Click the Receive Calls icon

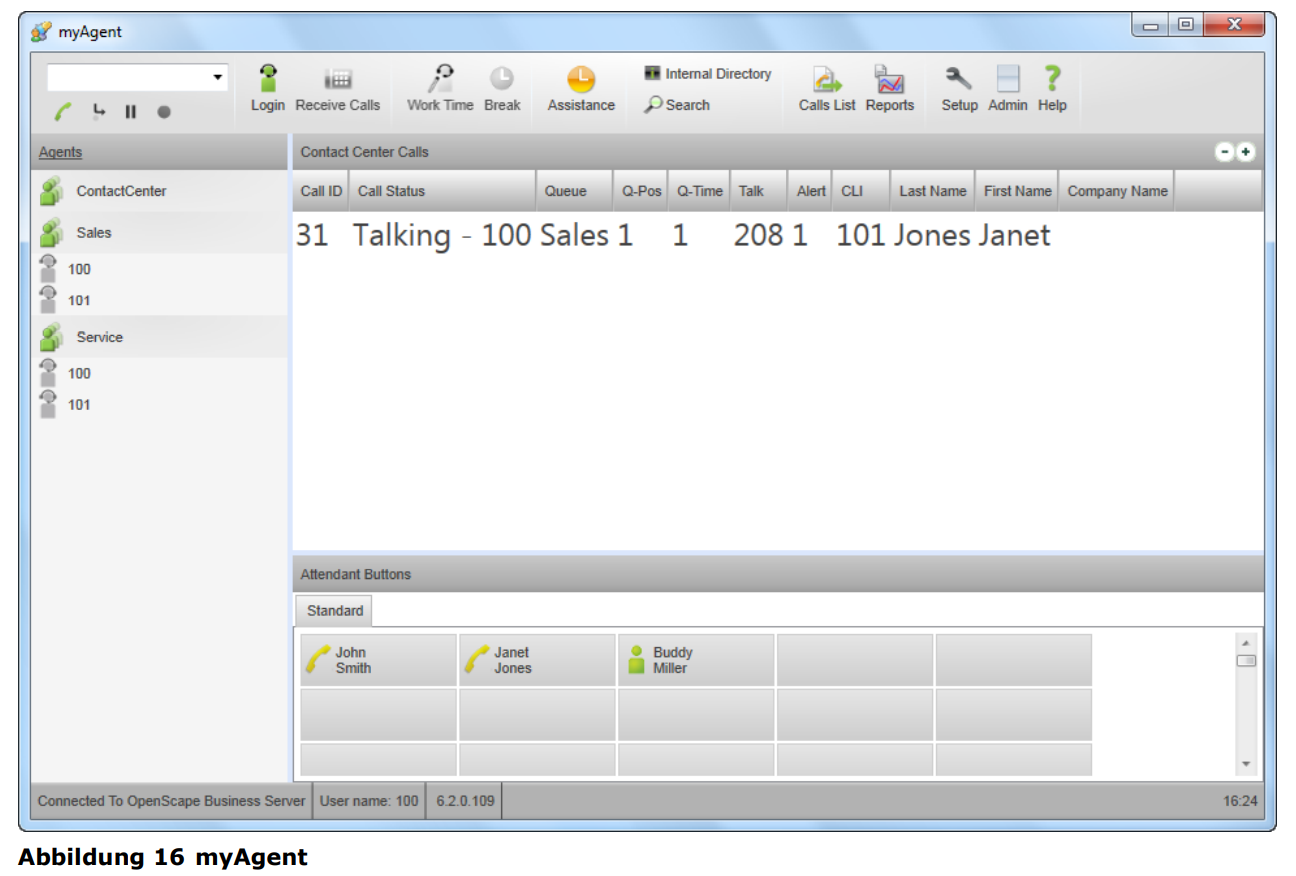click(x=338, y=80)
